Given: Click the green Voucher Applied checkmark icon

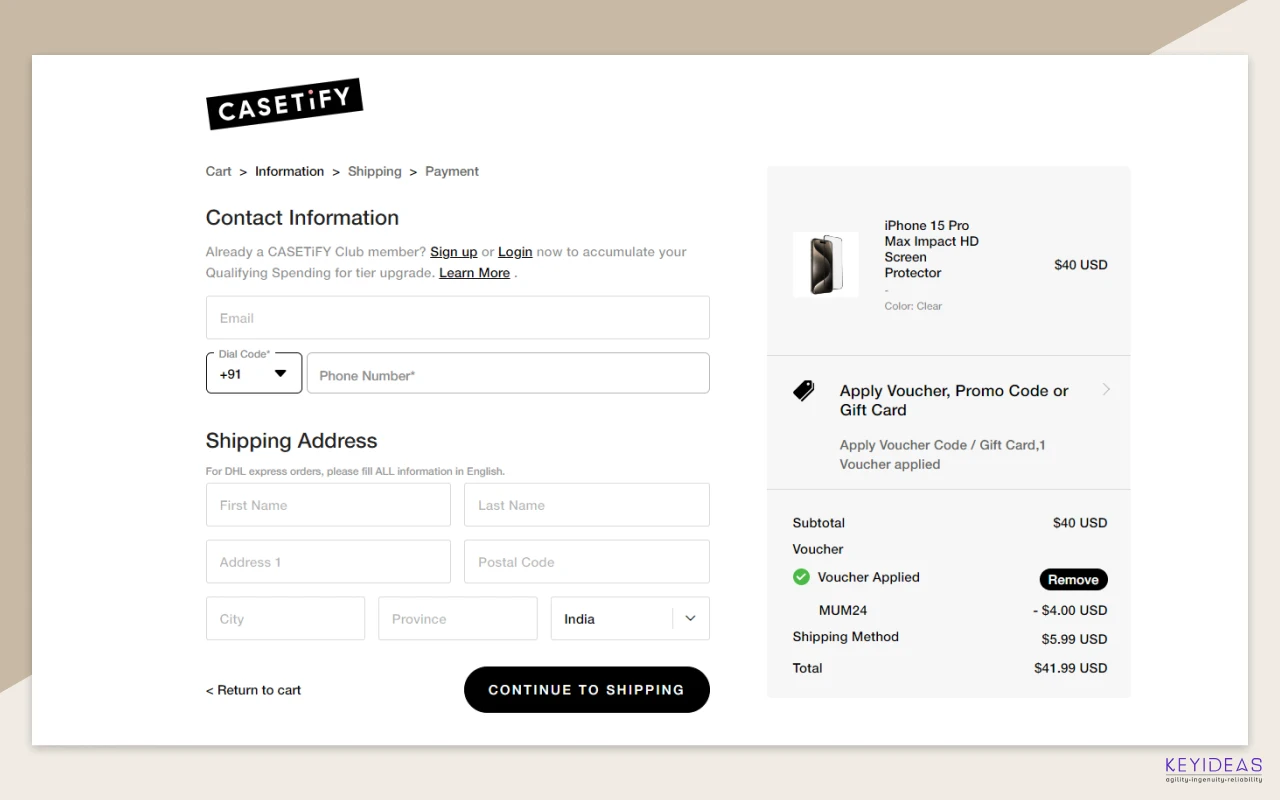Looking at the screenshot, I should tap(801, 577).
